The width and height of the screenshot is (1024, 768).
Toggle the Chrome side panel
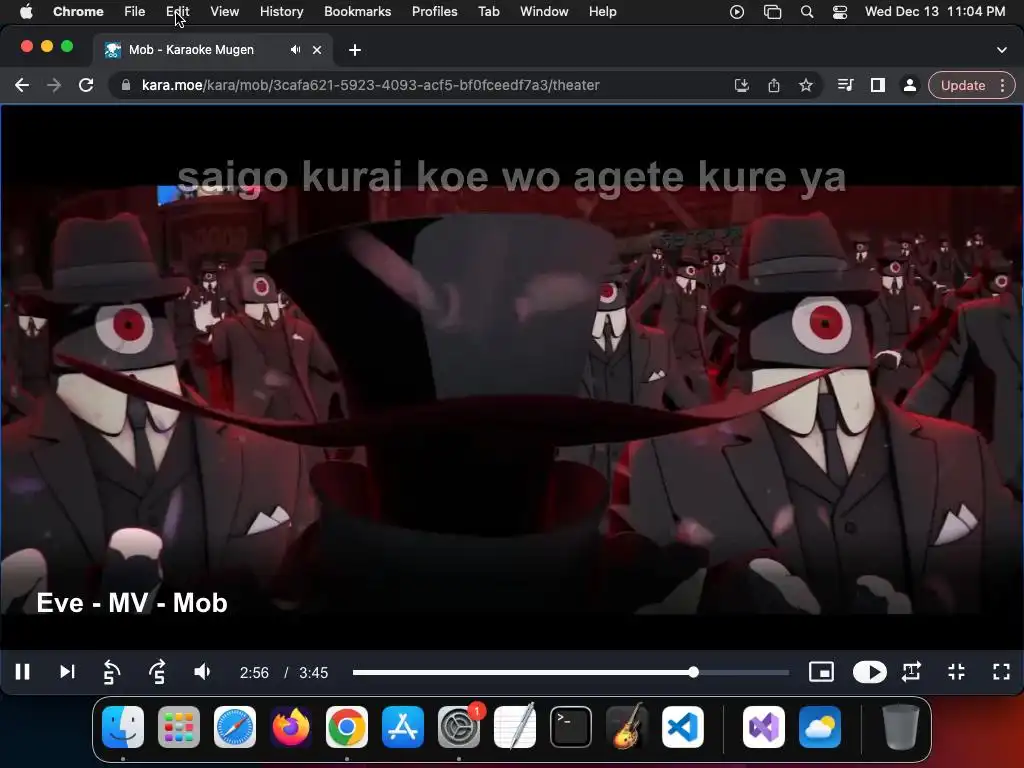point(878,85)
